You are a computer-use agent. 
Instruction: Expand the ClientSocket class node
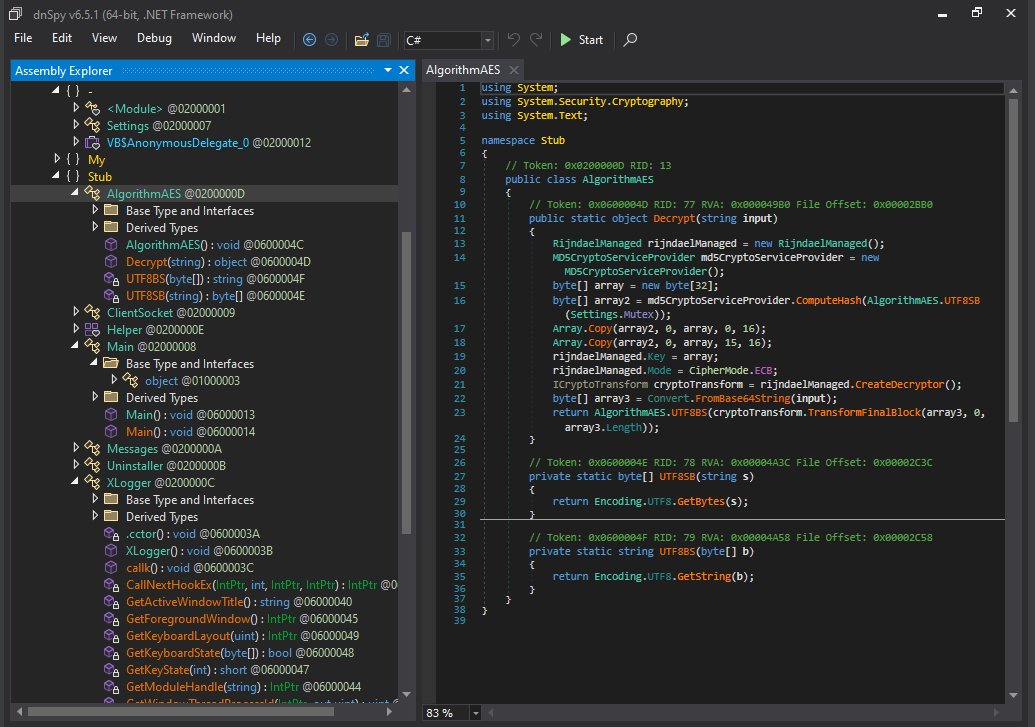(77, 313)
